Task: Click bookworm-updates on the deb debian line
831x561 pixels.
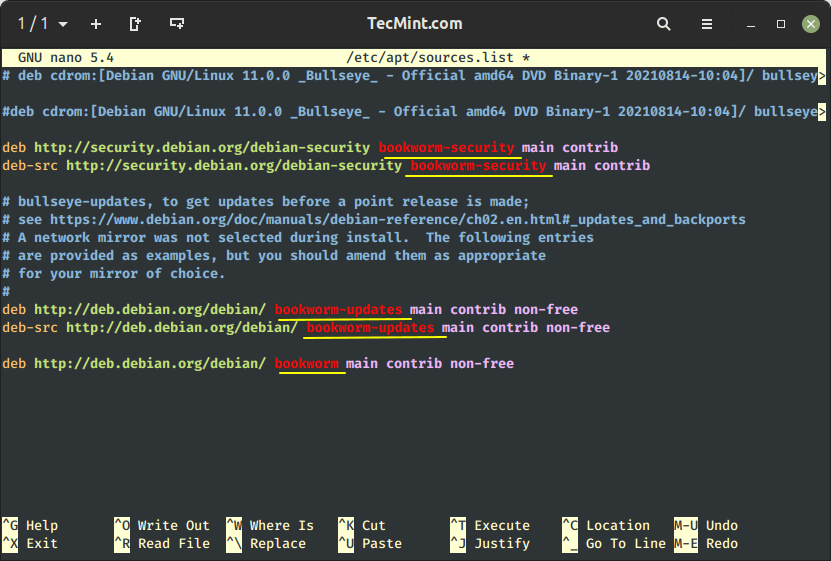Action: point(338,309)
